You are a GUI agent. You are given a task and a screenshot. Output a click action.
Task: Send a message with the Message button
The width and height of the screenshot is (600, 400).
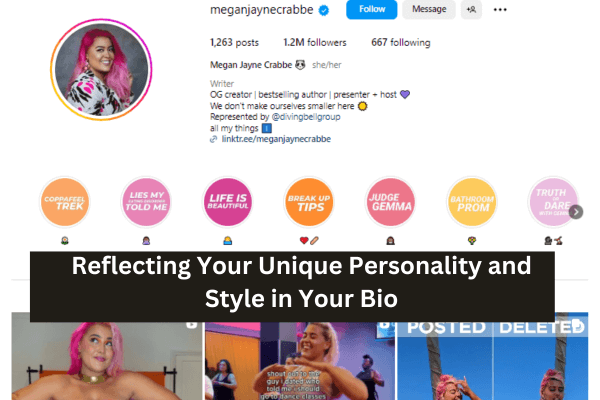[429, 9]
